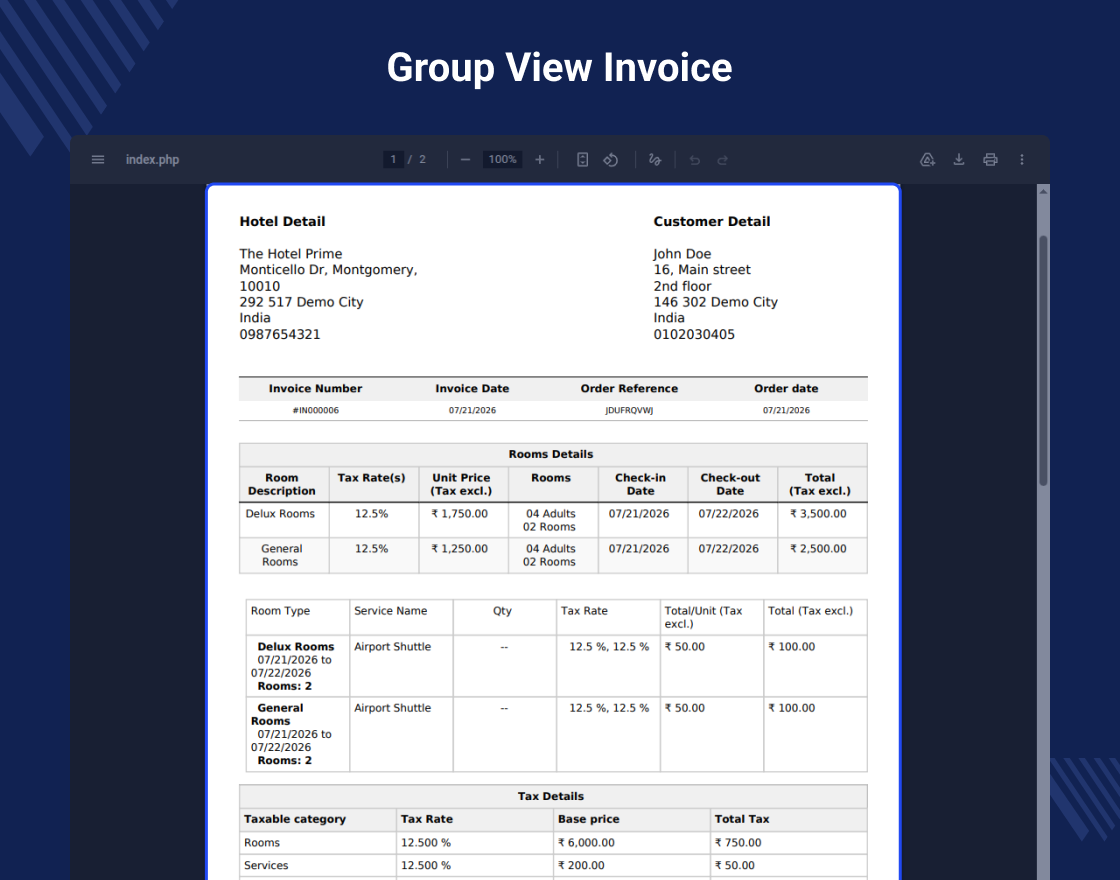Click the undo arrow icon
Viewport: 1120px width, 880px height.
pos(694,160)
